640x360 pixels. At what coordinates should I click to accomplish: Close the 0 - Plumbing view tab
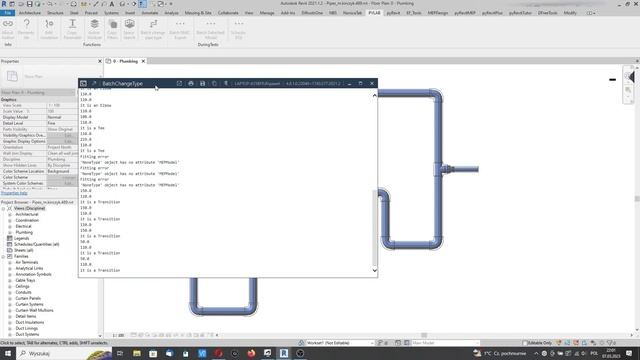(143, 61)
